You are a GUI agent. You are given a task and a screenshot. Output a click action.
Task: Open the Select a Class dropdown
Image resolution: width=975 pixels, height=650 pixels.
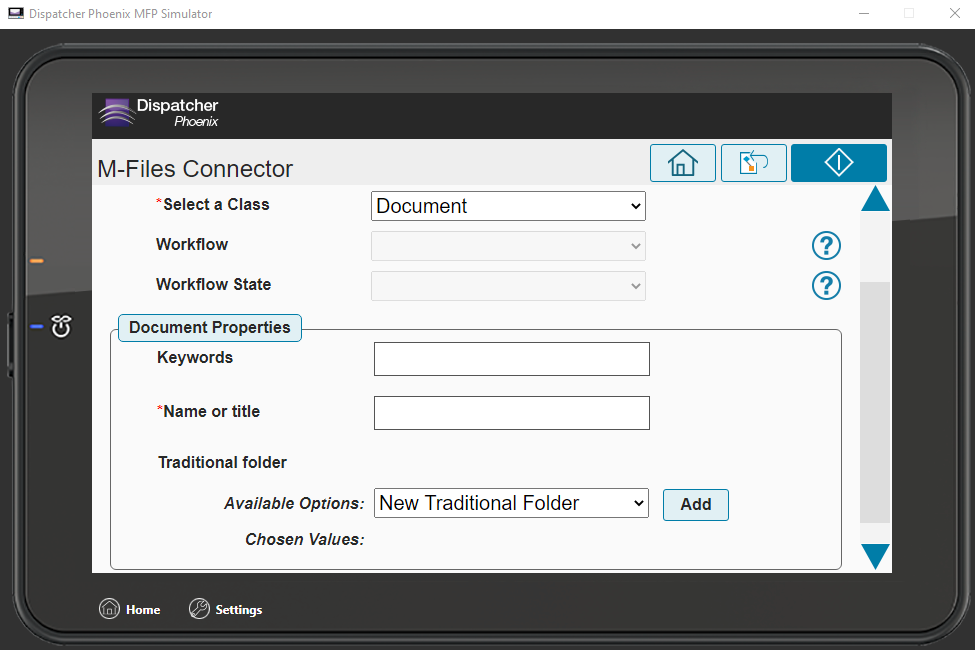[x=508, y=206]
